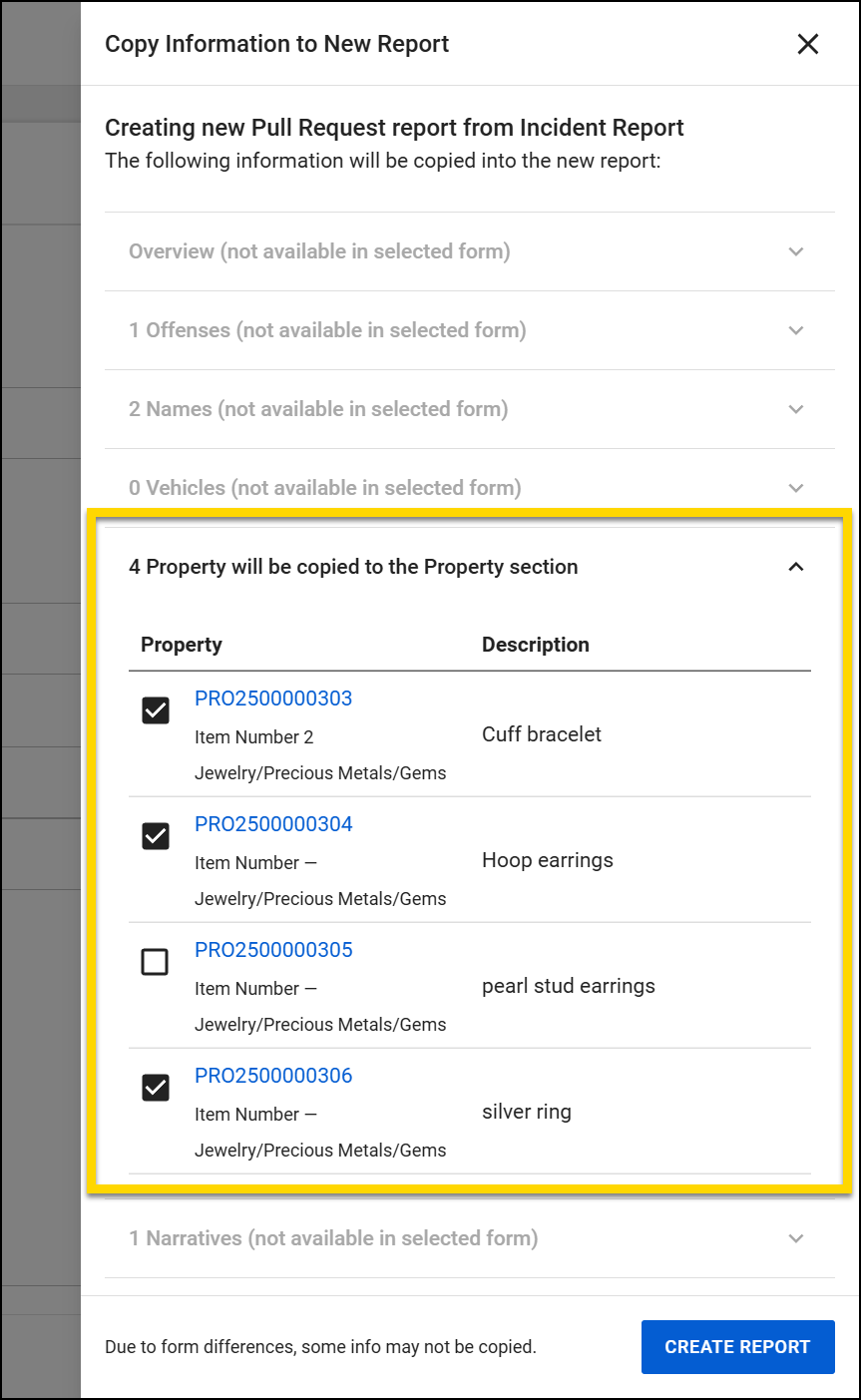
Task: Open the PRO2500000305 property record
Action: [x=272, y=950]
